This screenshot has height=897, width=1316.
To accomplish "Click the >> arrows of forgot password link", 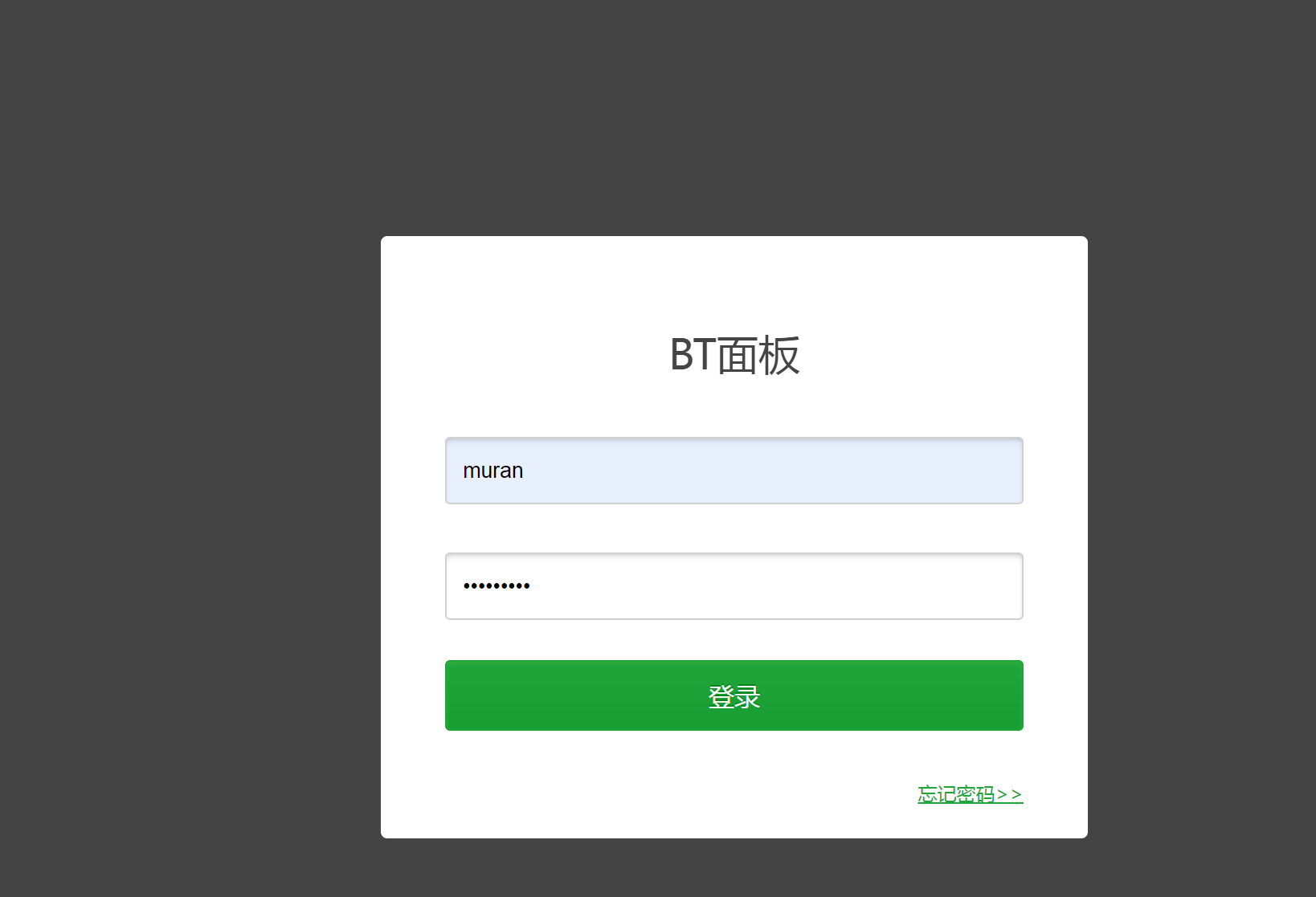I will click(1010, 794).
